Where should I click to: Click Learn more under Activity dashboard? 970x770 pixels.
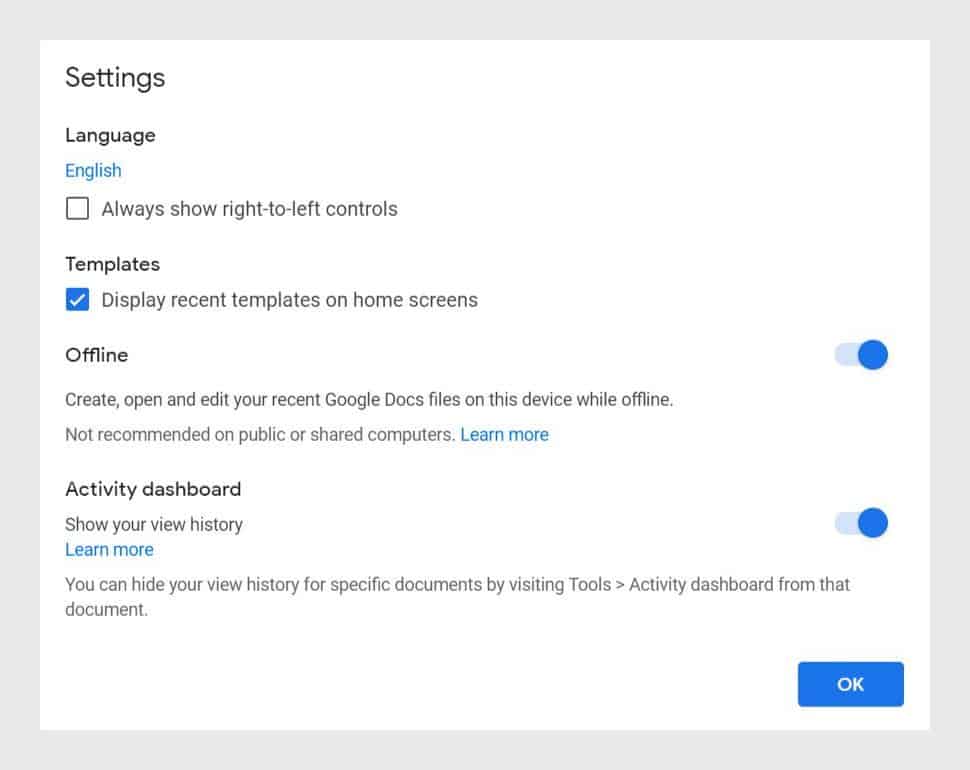click(109, 549)
